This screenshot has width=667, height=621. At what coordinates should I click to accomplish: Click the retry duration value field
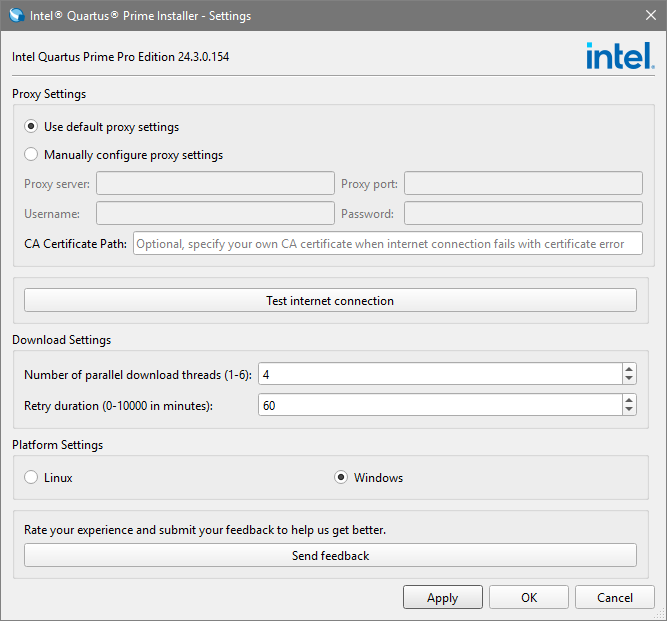(x=438, y=405)
